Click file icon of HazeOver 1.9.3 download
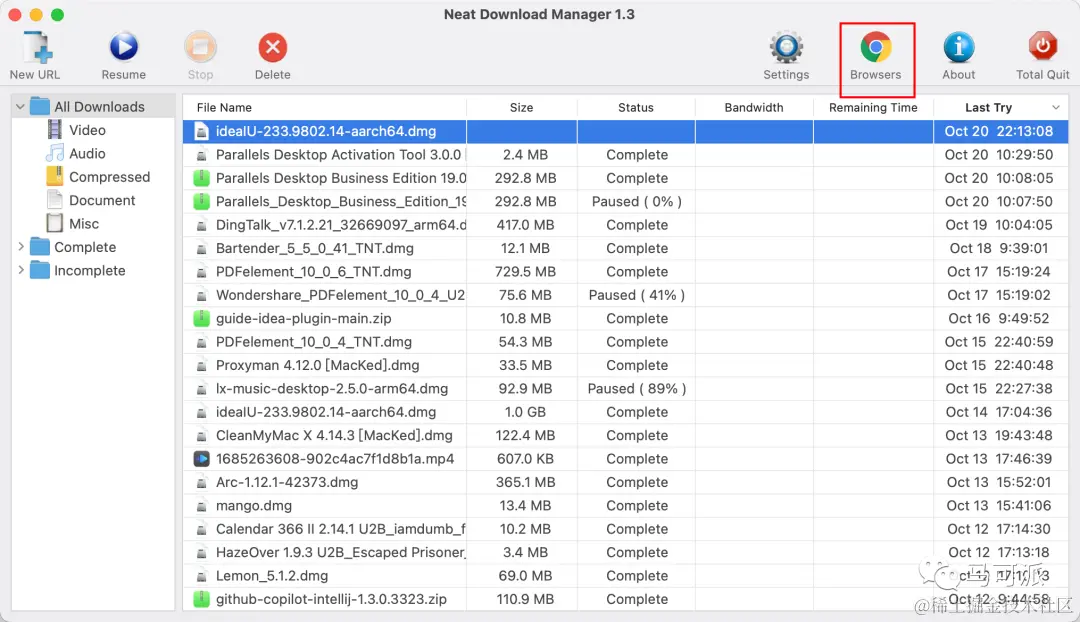Image resolution: width=1080 pixels, height=622 pixels. [201, 552]
